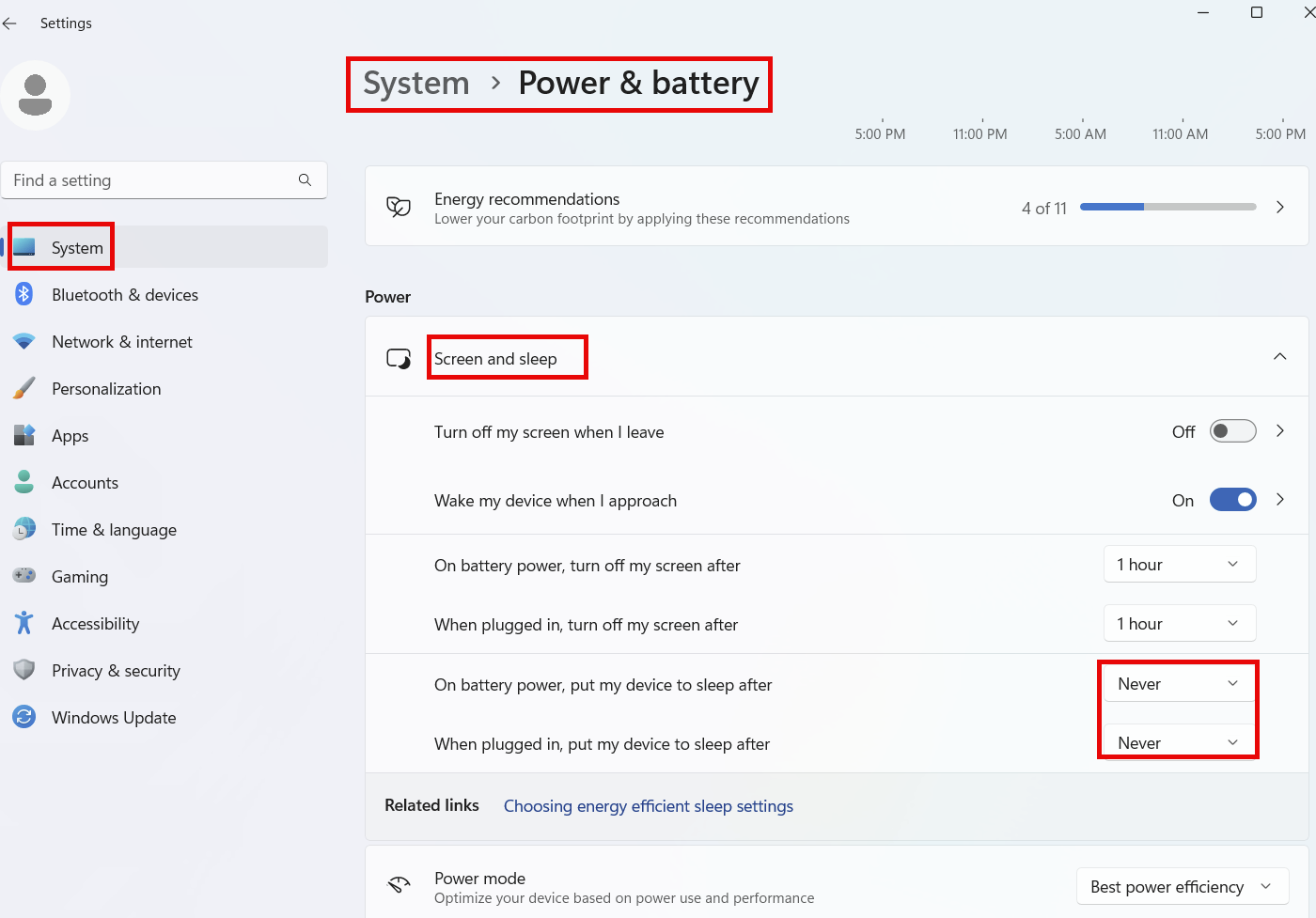Open Accessibility settings
Viewport: 1316px width, 918px height.
pos(164,623)
